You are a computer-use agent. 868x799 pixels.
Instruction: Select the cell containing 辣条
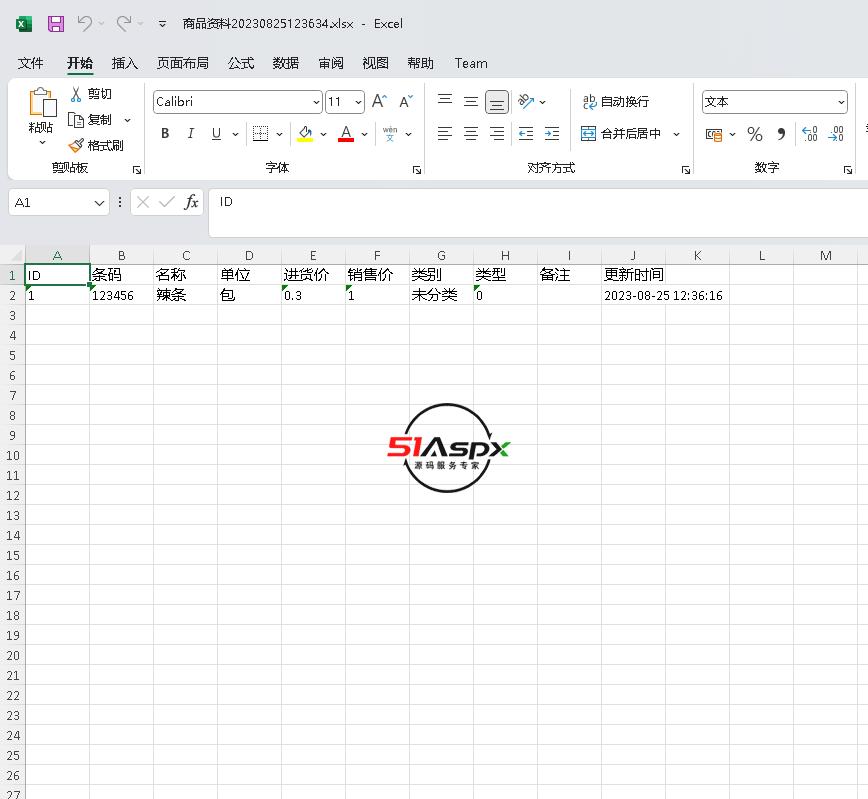coord(185,295)
